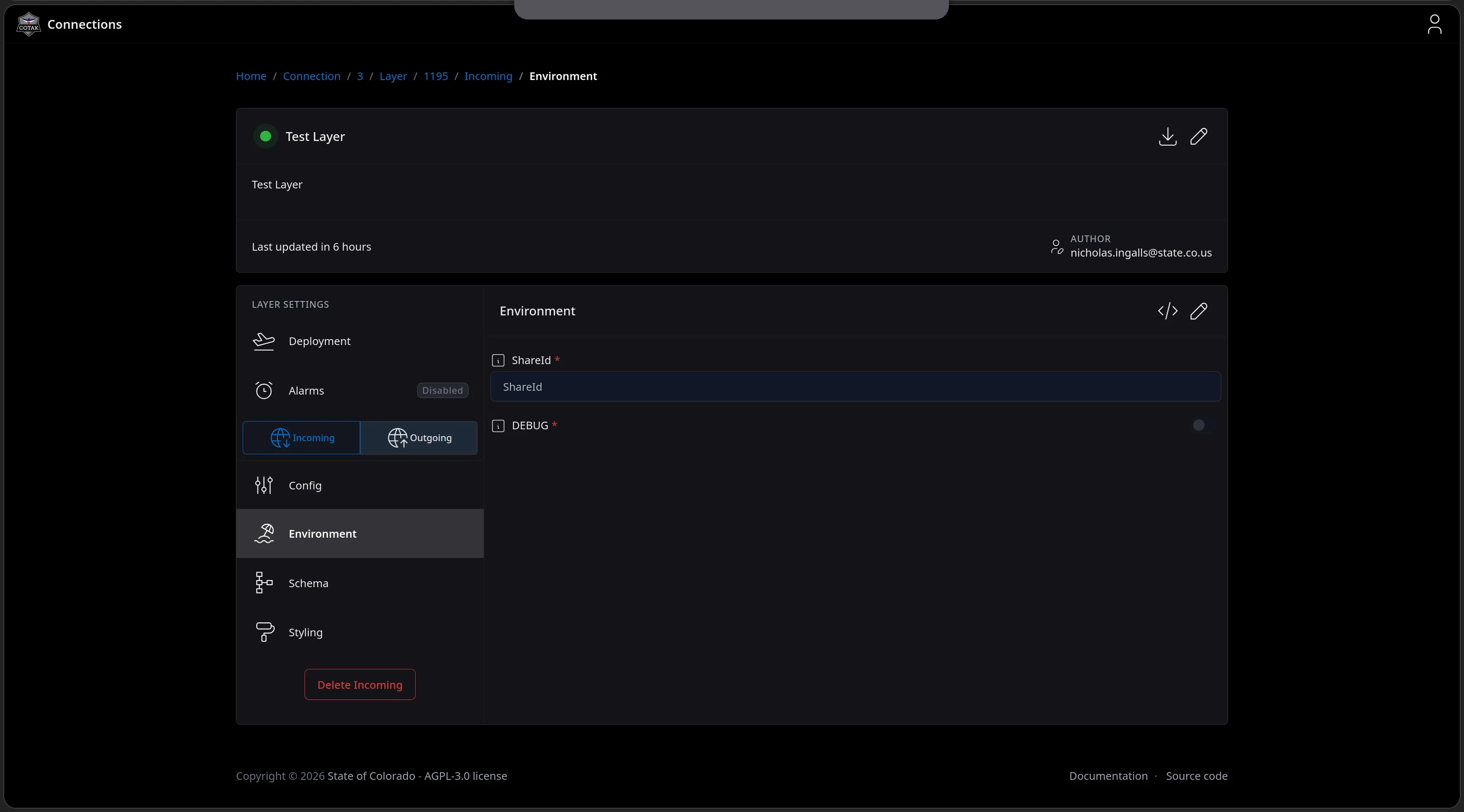Click the green layer status indicator
Image resolution: width=1464 pixels, height=812 pixels.
coord(266,136)
